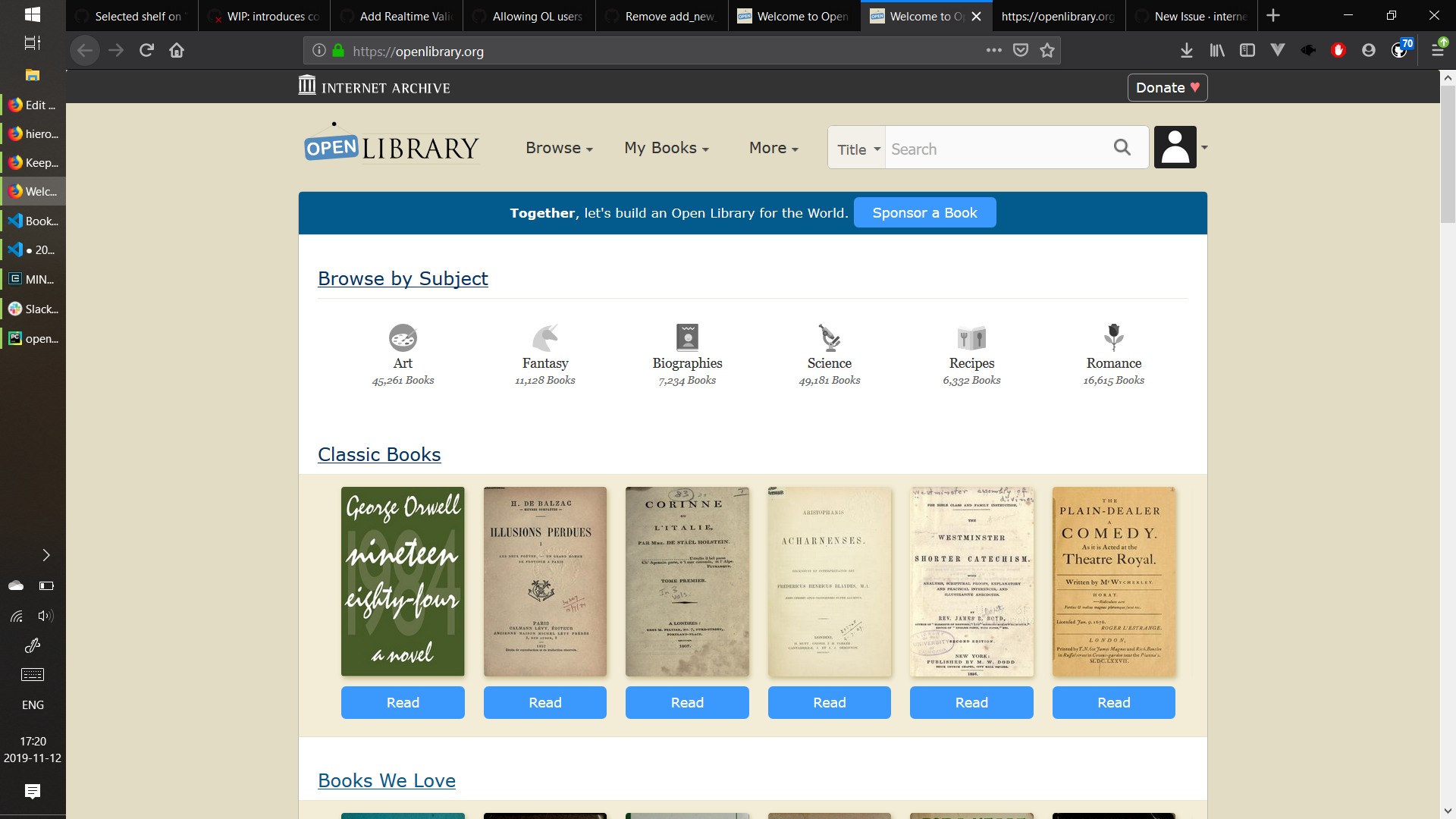
Task: Switch to 'WIP: introduces' tab
Action: pyautogui.click(x=265, y=16)
